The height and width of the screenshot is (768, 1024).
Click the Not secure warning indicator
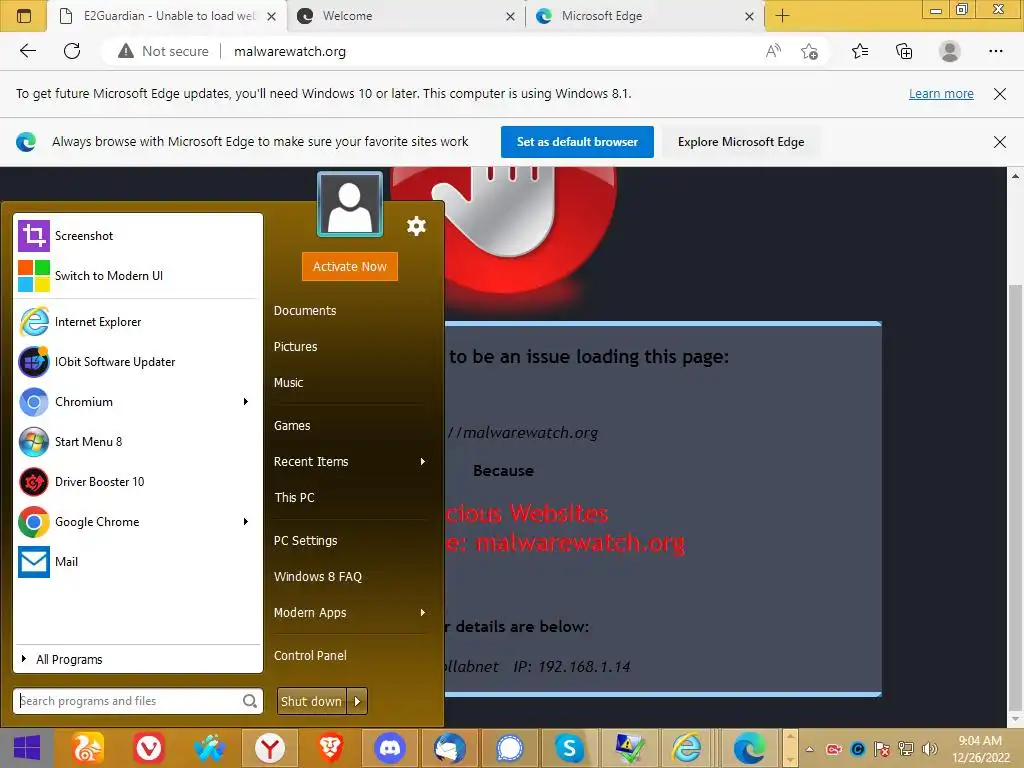(163, 52)
